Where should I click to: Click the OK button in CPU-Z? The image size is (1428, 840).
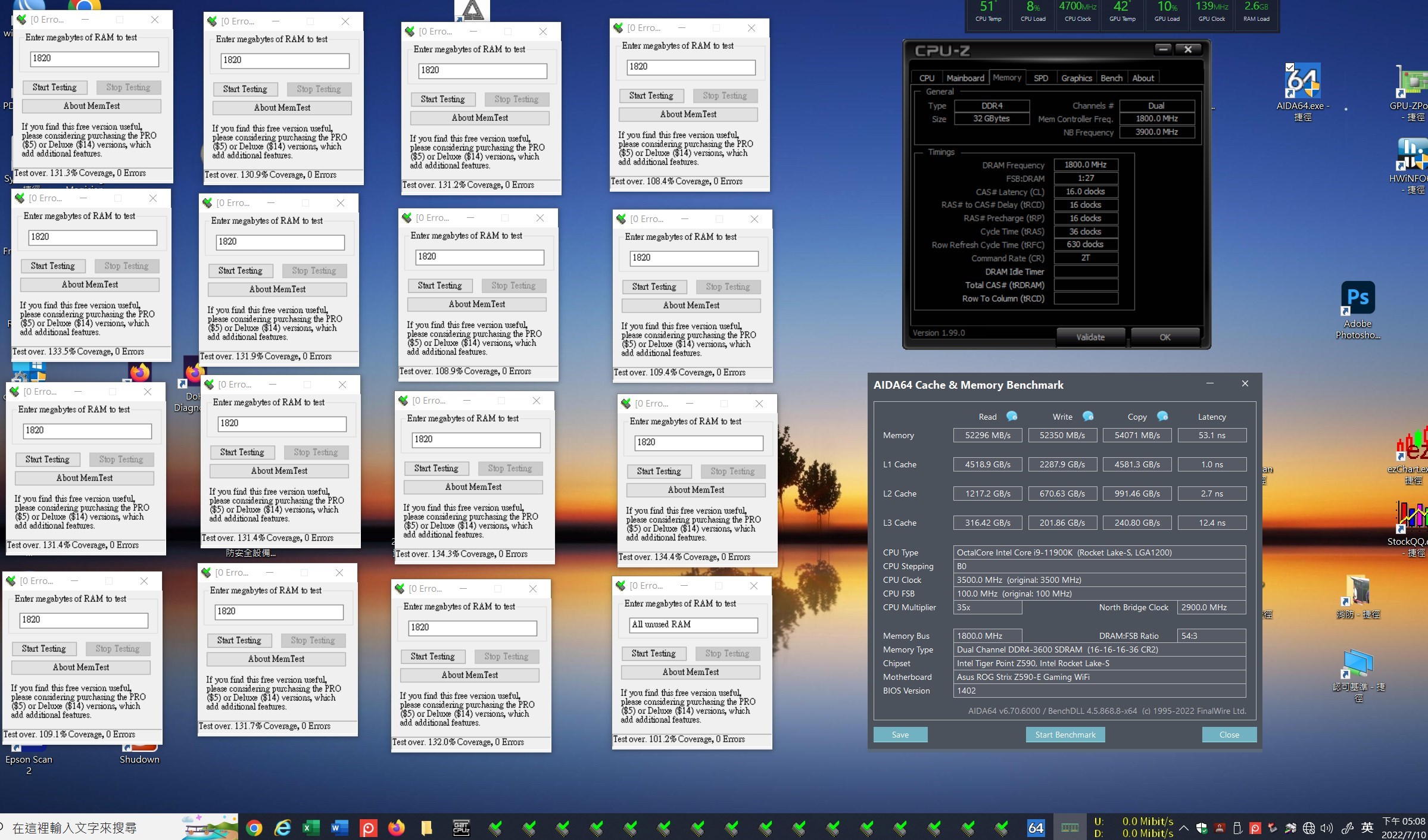(x=1165, y=337)
